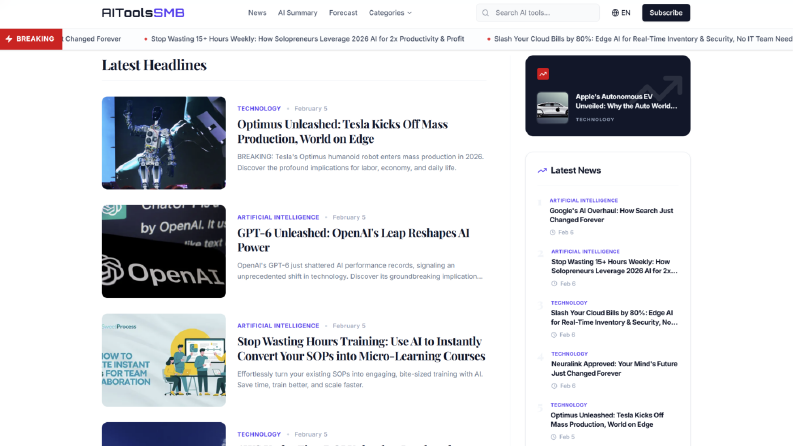Click the globe language icon
793x446 pixels.
pos(615,13)
